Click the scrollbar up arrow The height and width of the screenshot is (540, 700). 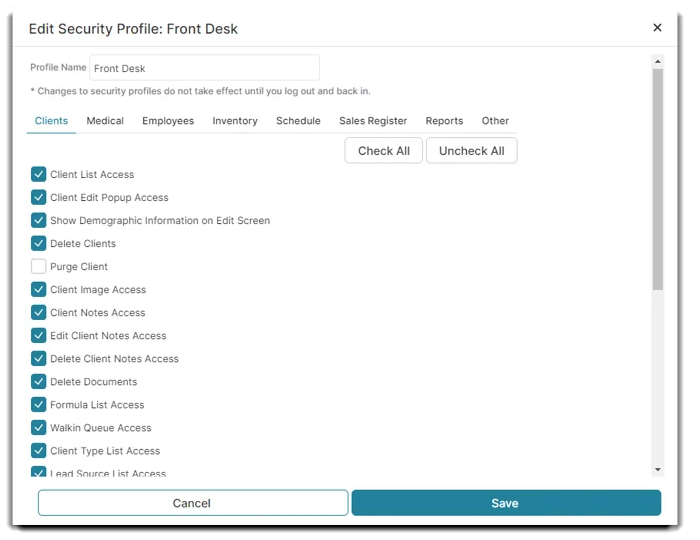[x=657, y=62]
